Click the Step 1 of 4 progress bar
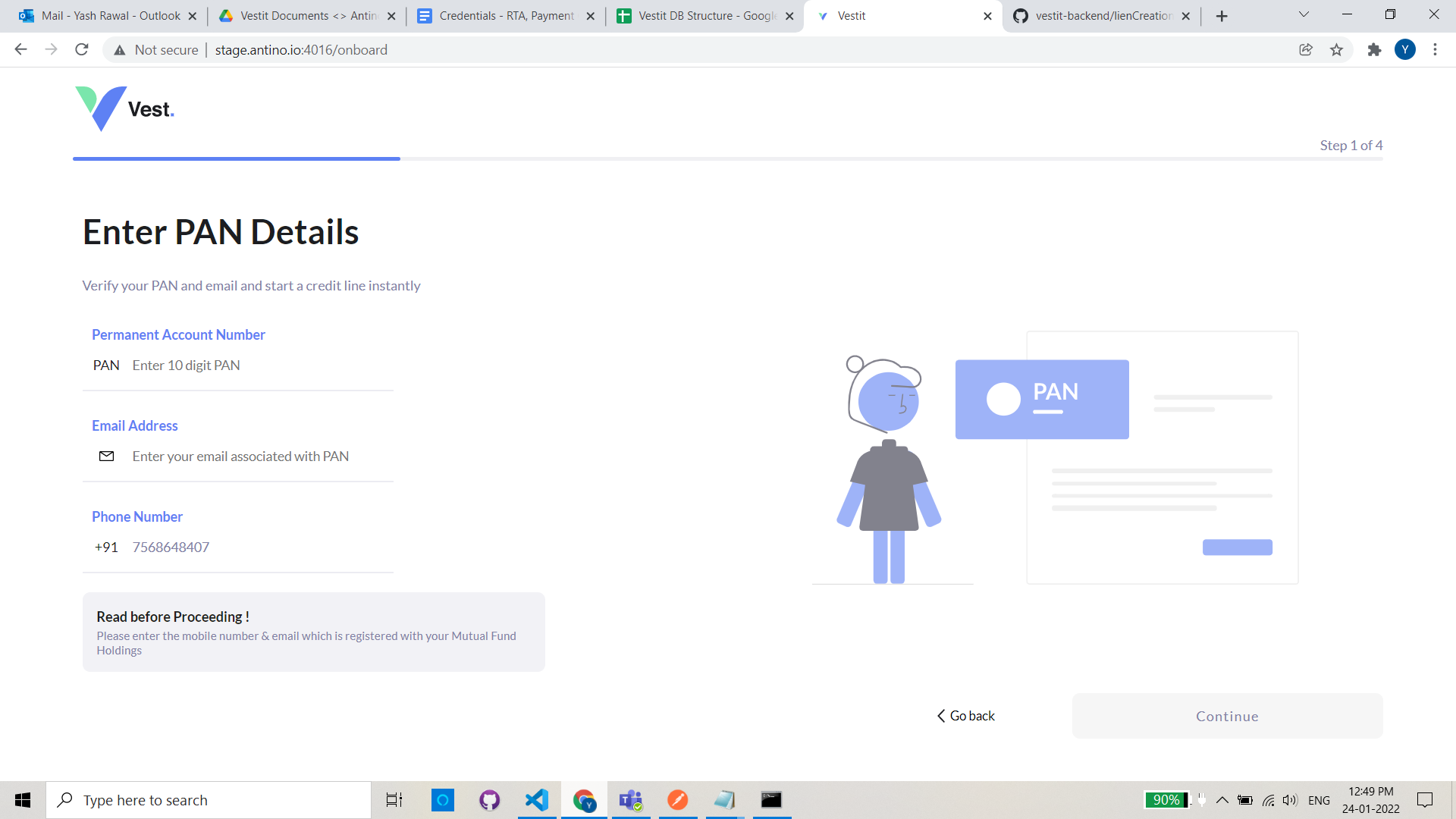 [x=727, y=158]
